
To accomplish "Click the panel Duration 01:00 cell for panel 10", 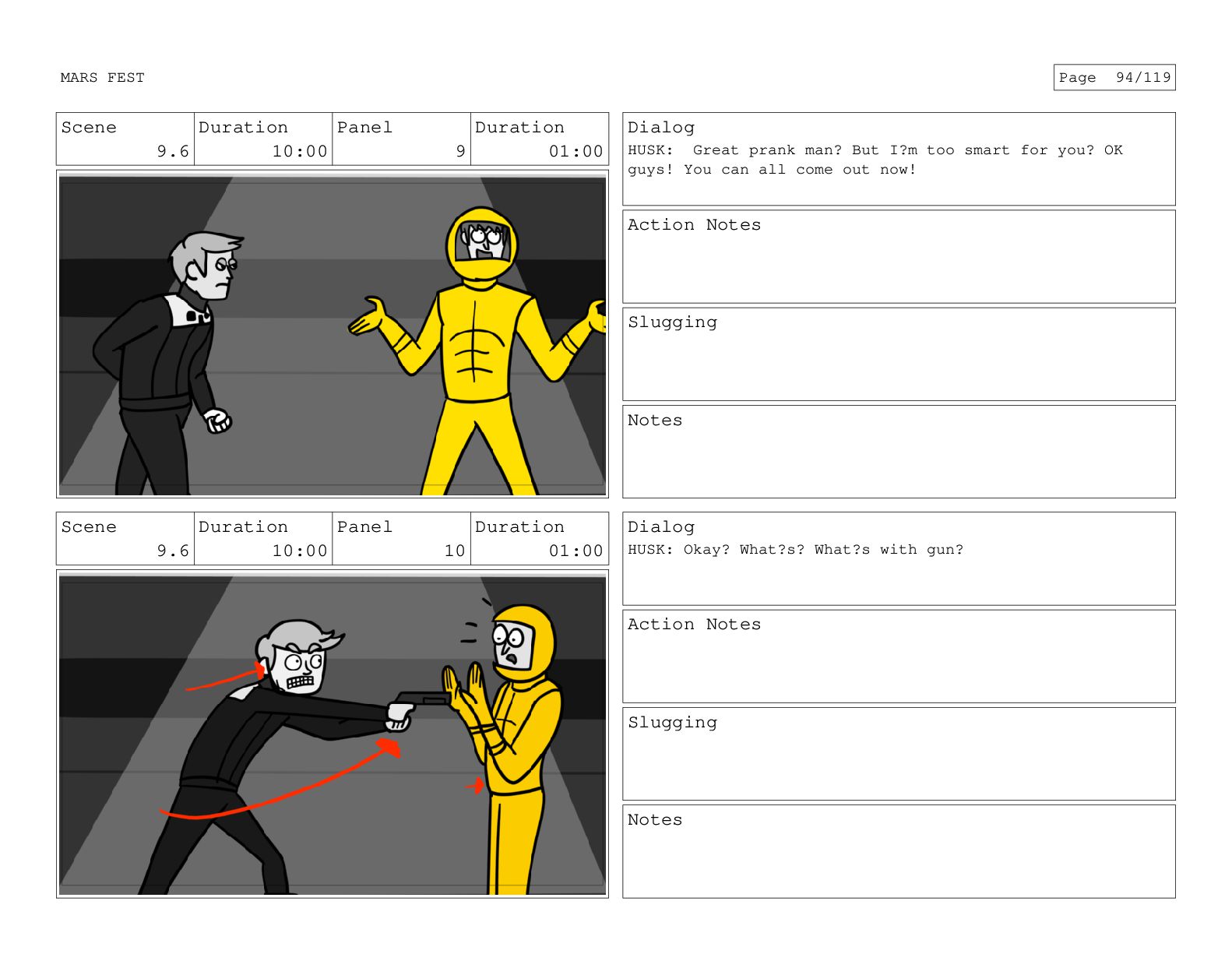I will (x=540, y=539).
